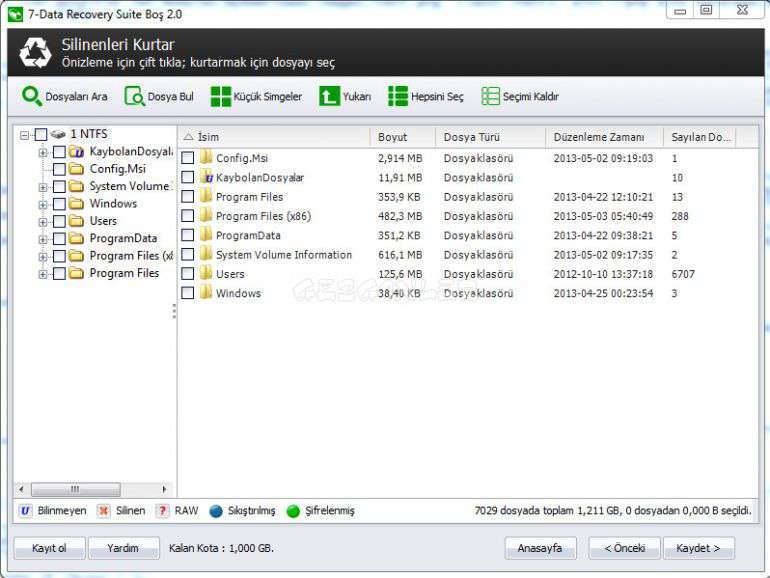Click the Şifrelenmiş green circle icon
The image size is (770, 578).
[293, 511]
